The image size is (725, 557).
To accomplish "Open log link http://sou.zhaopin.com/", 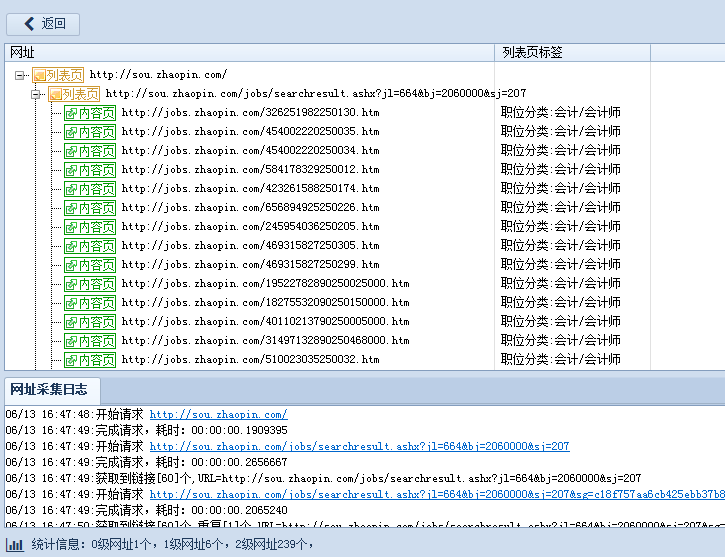I will (x=218, y=415).
